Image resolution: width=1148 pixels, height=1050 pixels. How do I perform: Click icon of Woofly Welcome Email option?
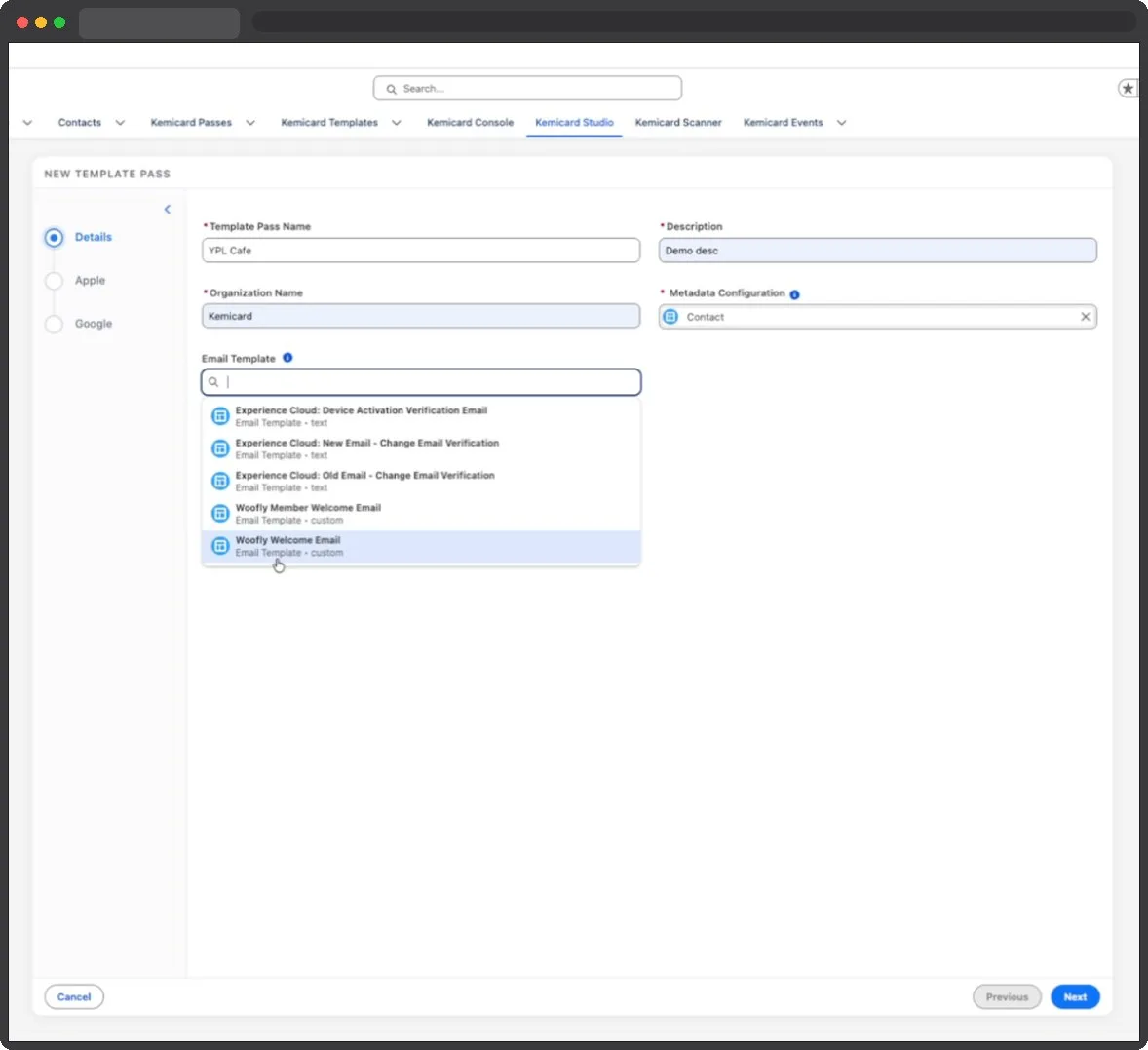click(219, 546)
